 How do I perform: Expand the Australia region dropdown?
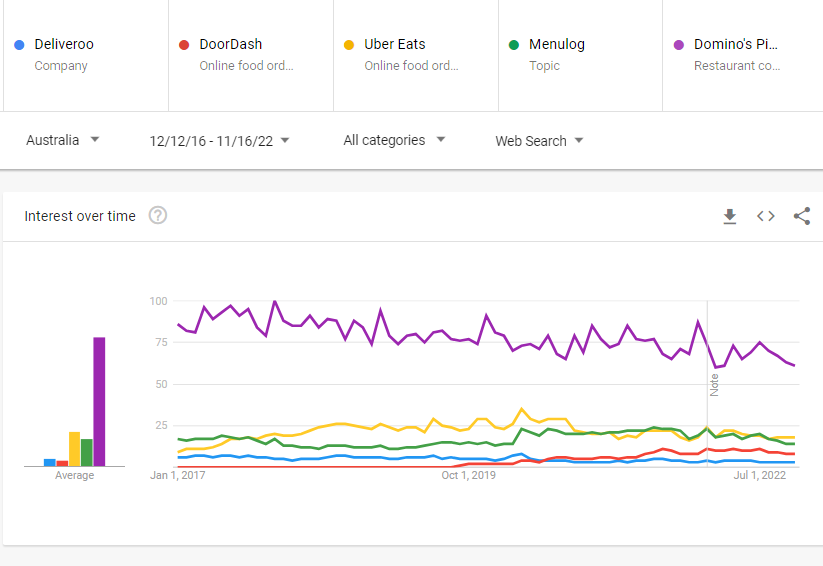pyautogui.click(x=62, y=140)
